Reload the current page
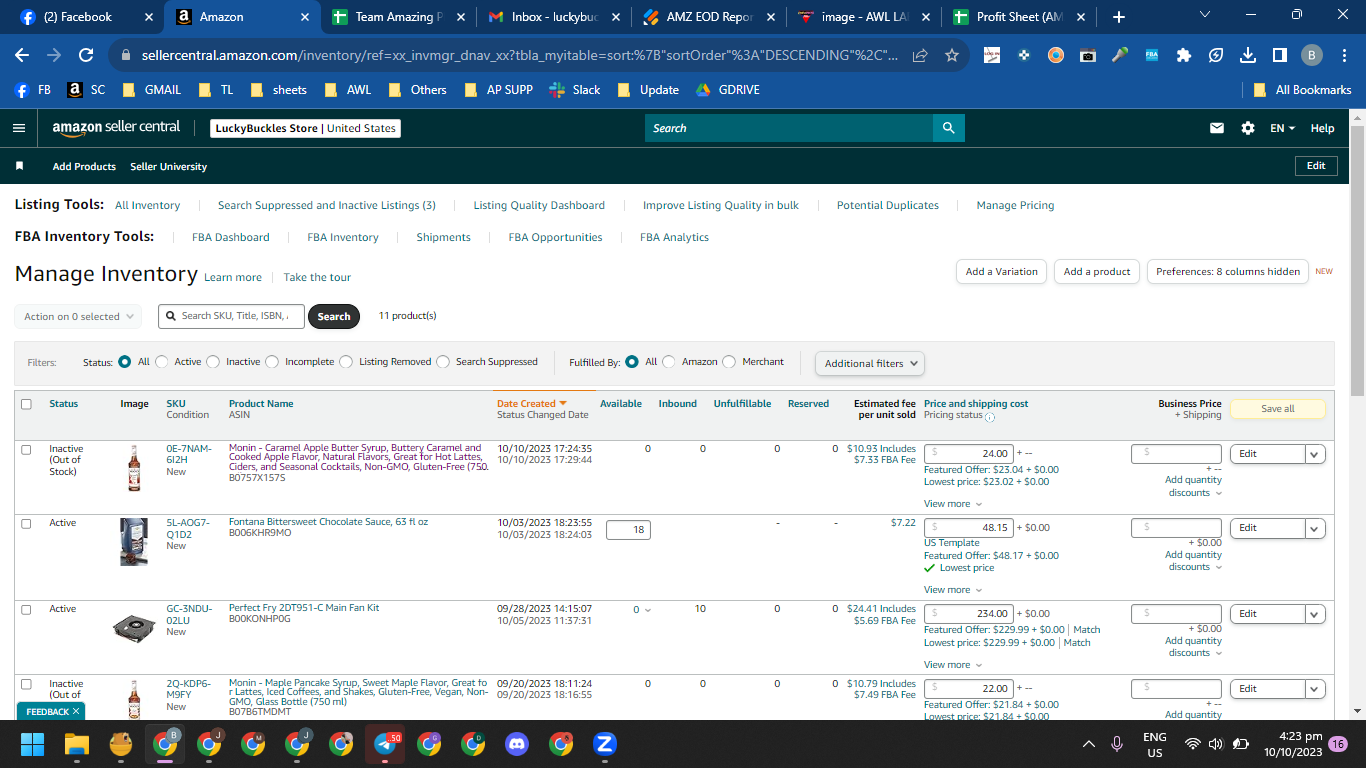 click(86, 55)
